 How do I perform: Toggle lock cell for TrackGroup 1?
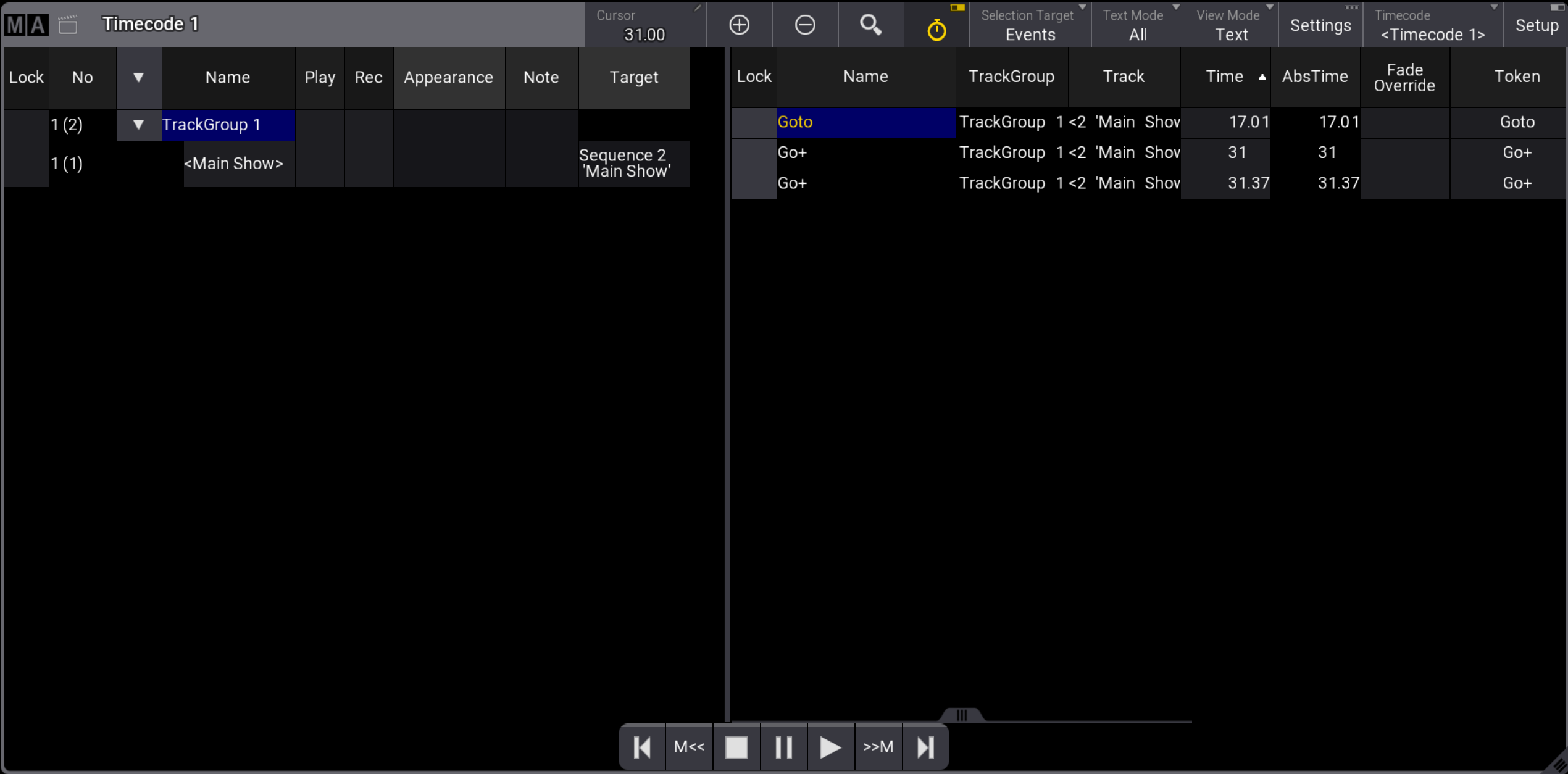click(27, 125)
